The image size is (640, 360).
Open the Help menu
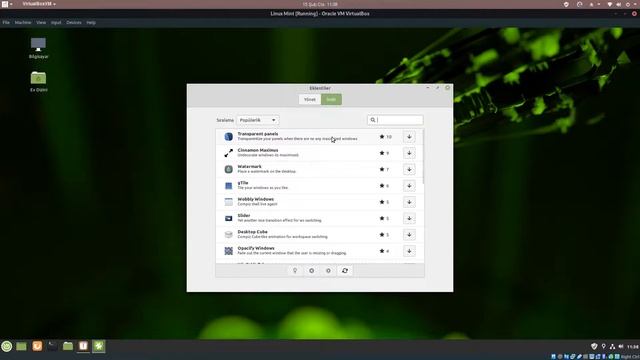[91, 22]
